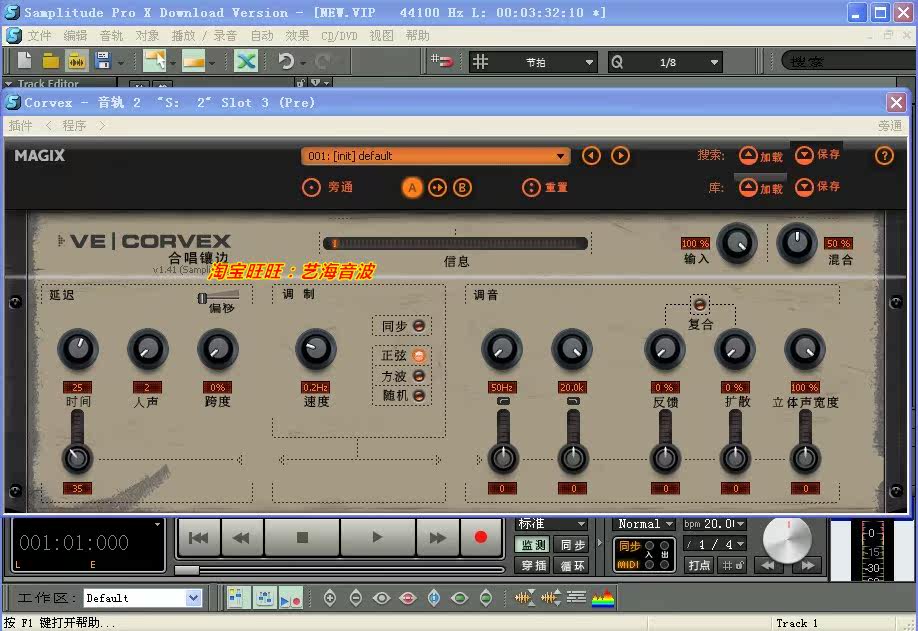
Task: Open the 工作区 Default workspace dropdown
Action: point(142,598)
